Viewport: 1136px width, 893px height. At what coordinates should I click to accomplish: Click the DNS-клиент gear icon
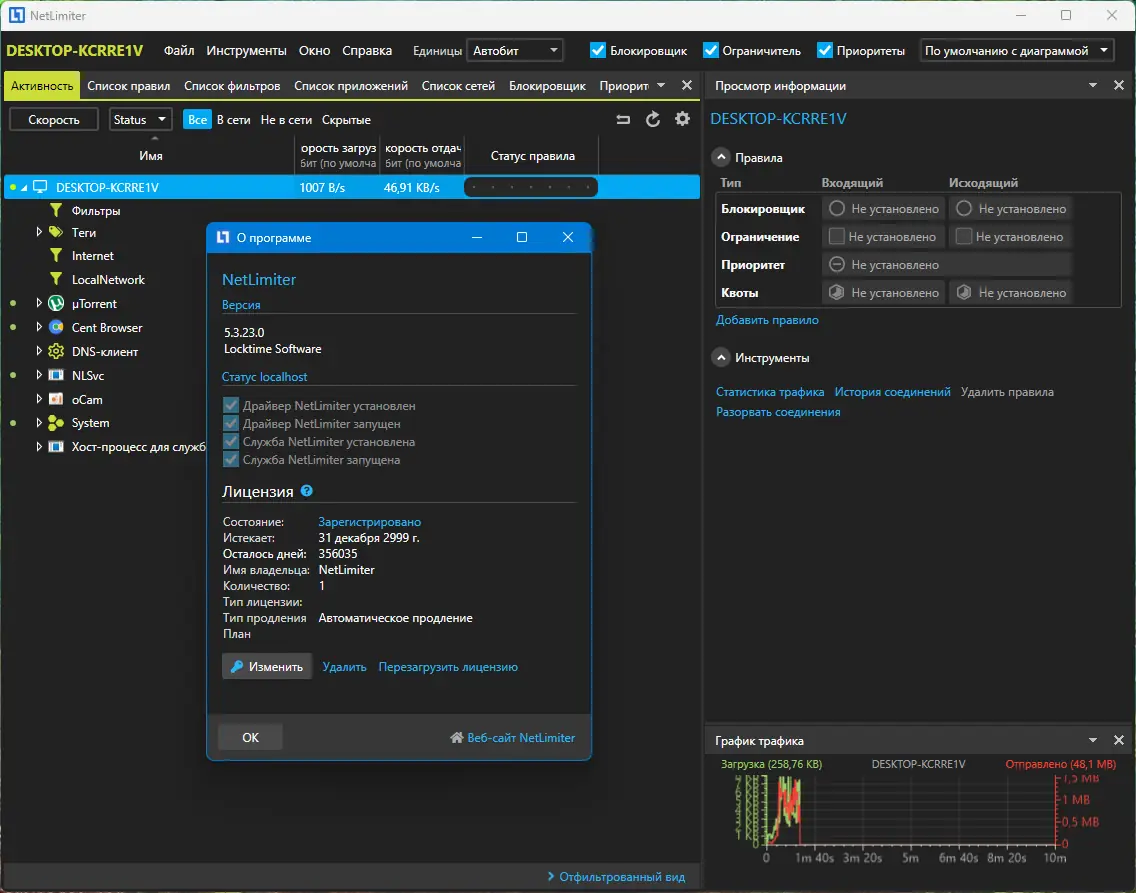(x=56, y=352)
